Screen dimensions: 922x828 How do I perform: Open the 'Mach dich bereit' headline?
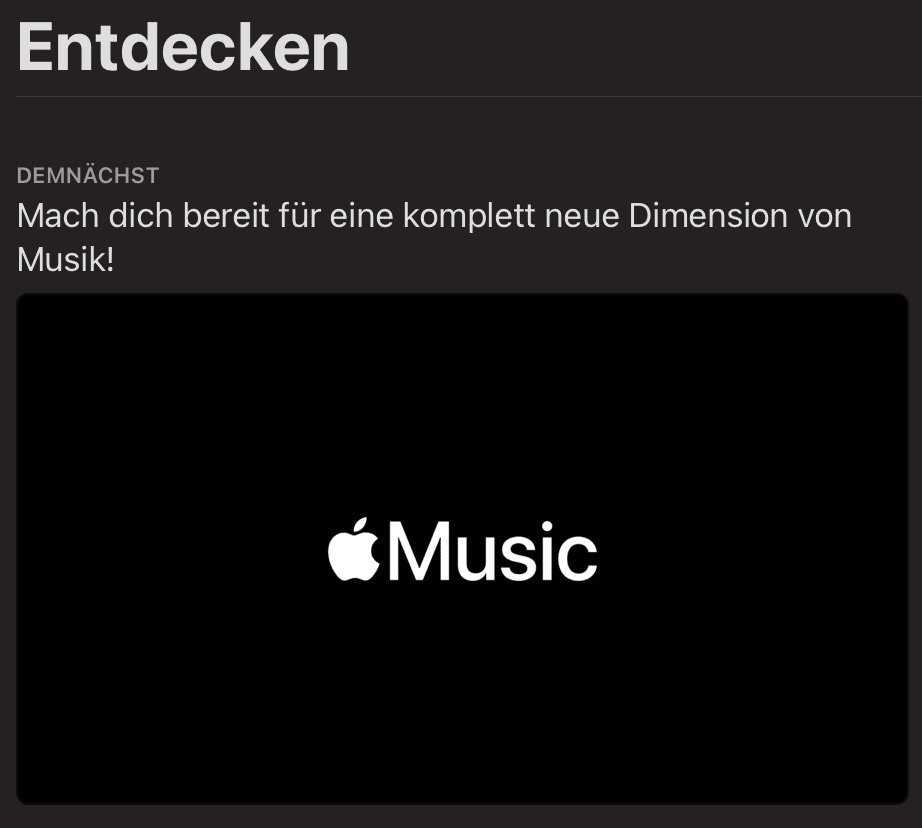(x=434, y=238)
